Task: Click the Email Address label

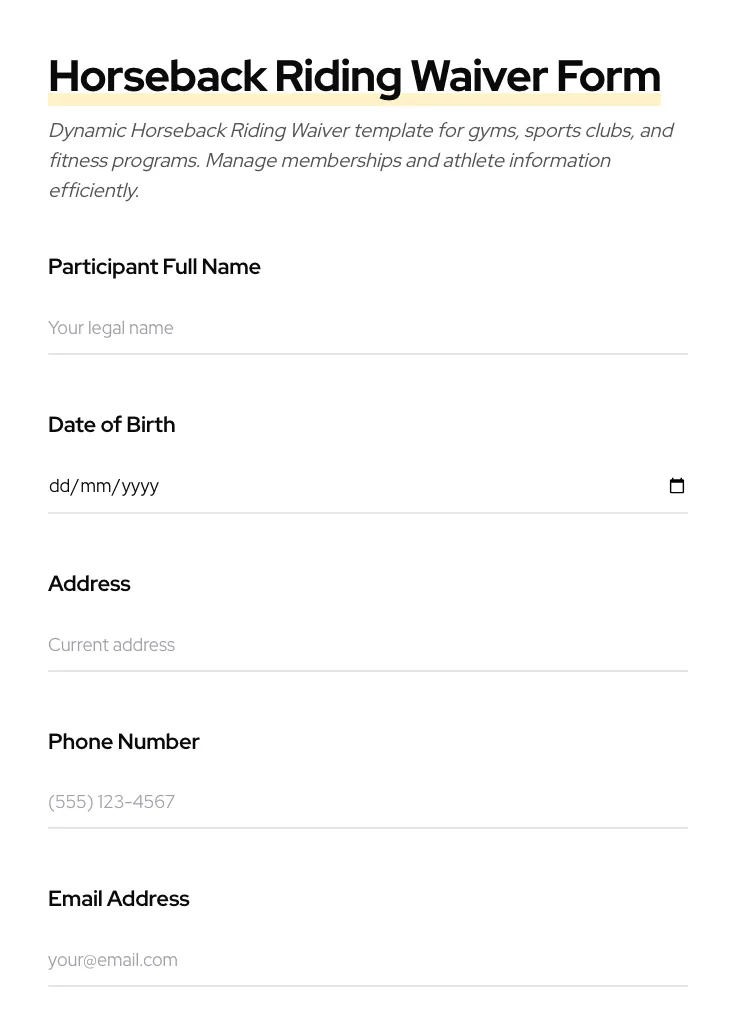Action: point(118,899)
